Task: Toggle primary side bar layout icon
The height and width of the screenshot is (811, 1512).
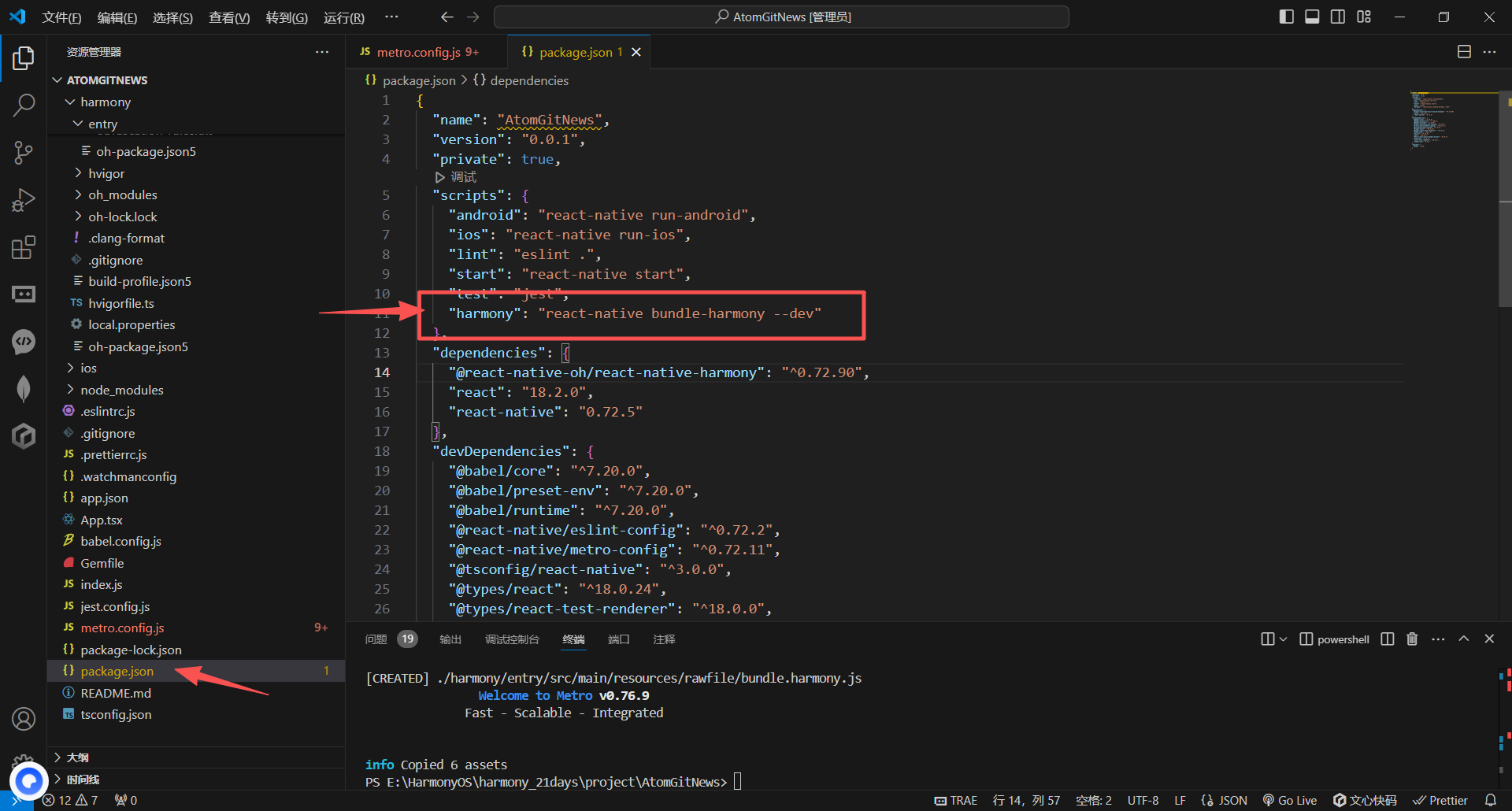Action: (x=1287, y=17)
